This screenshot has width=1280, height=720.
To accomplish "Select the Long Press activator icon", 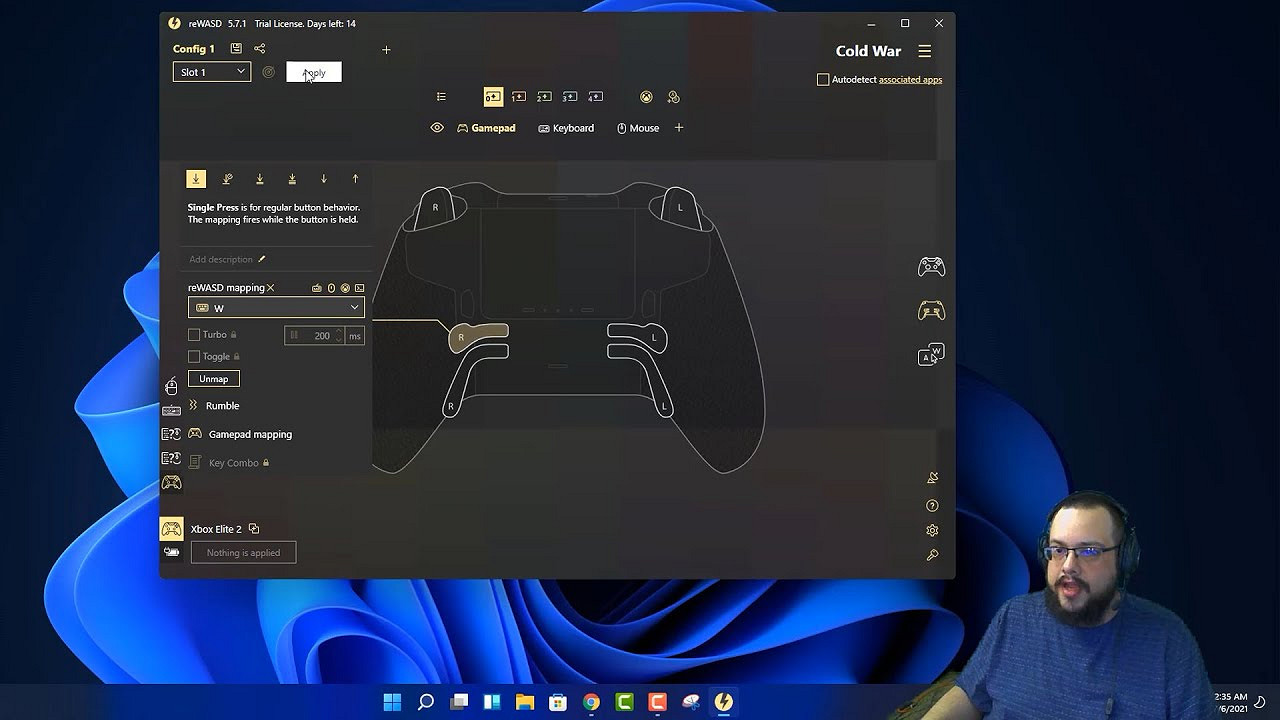I will point(227,178).
